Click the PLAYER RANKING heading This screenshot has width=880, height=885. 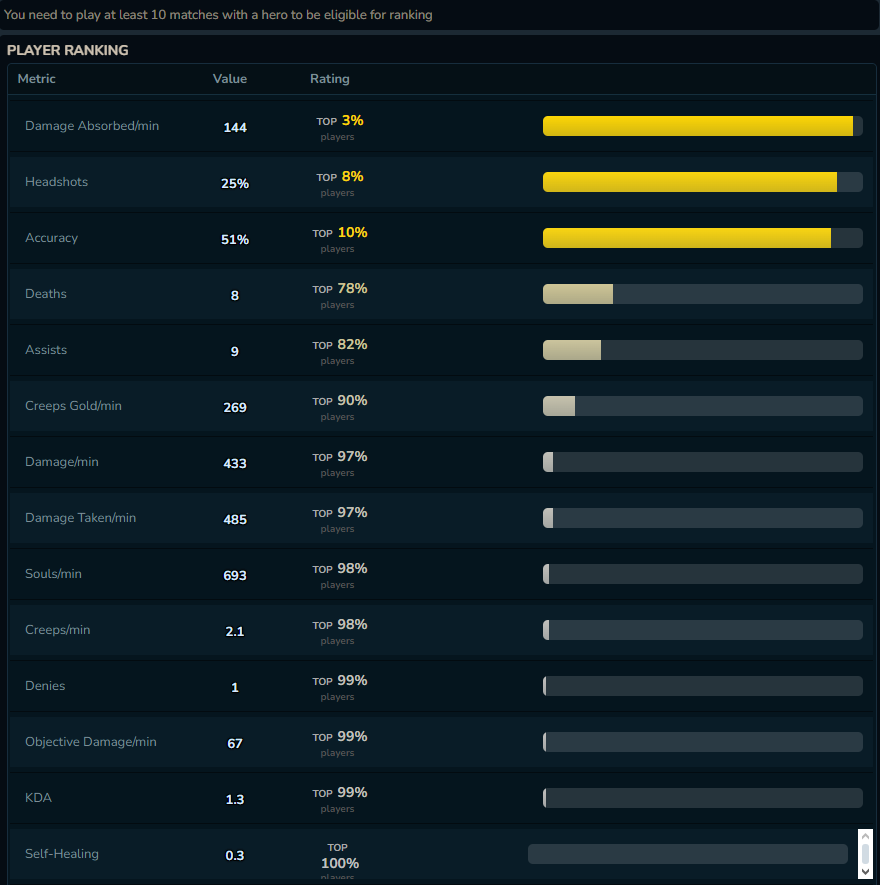67,50
